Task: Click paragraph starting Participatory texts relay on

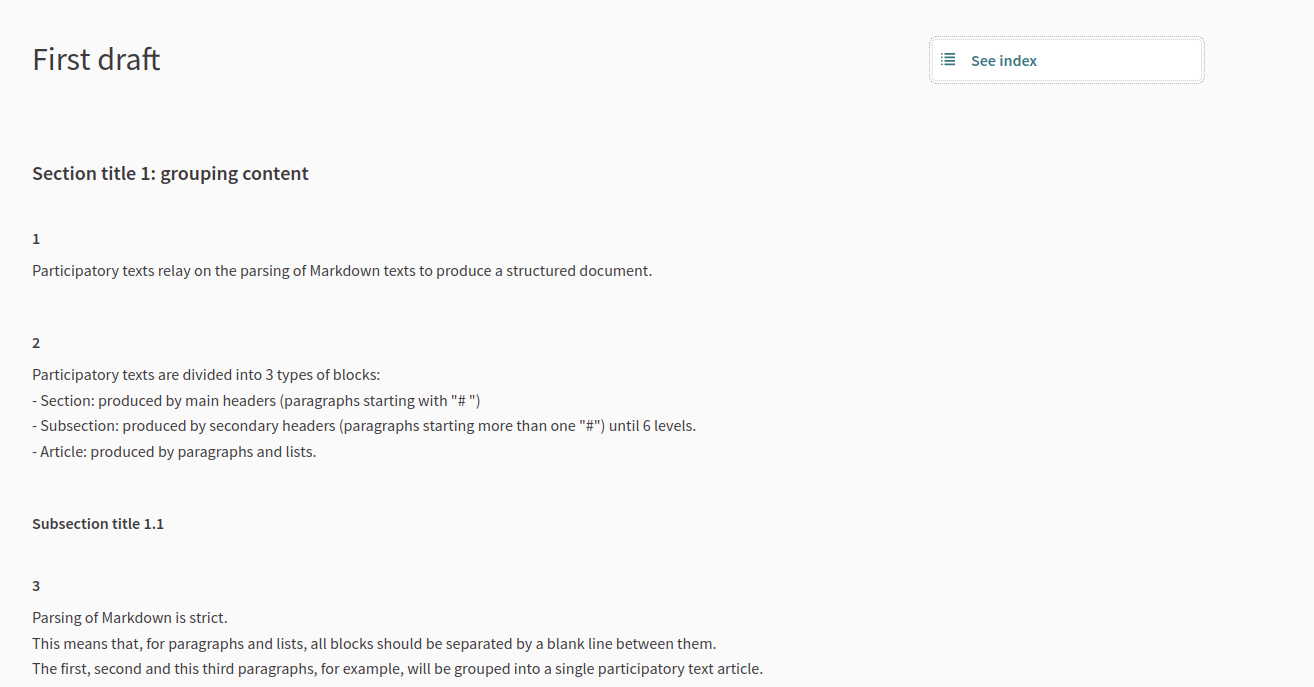Action: coord(342,271)
